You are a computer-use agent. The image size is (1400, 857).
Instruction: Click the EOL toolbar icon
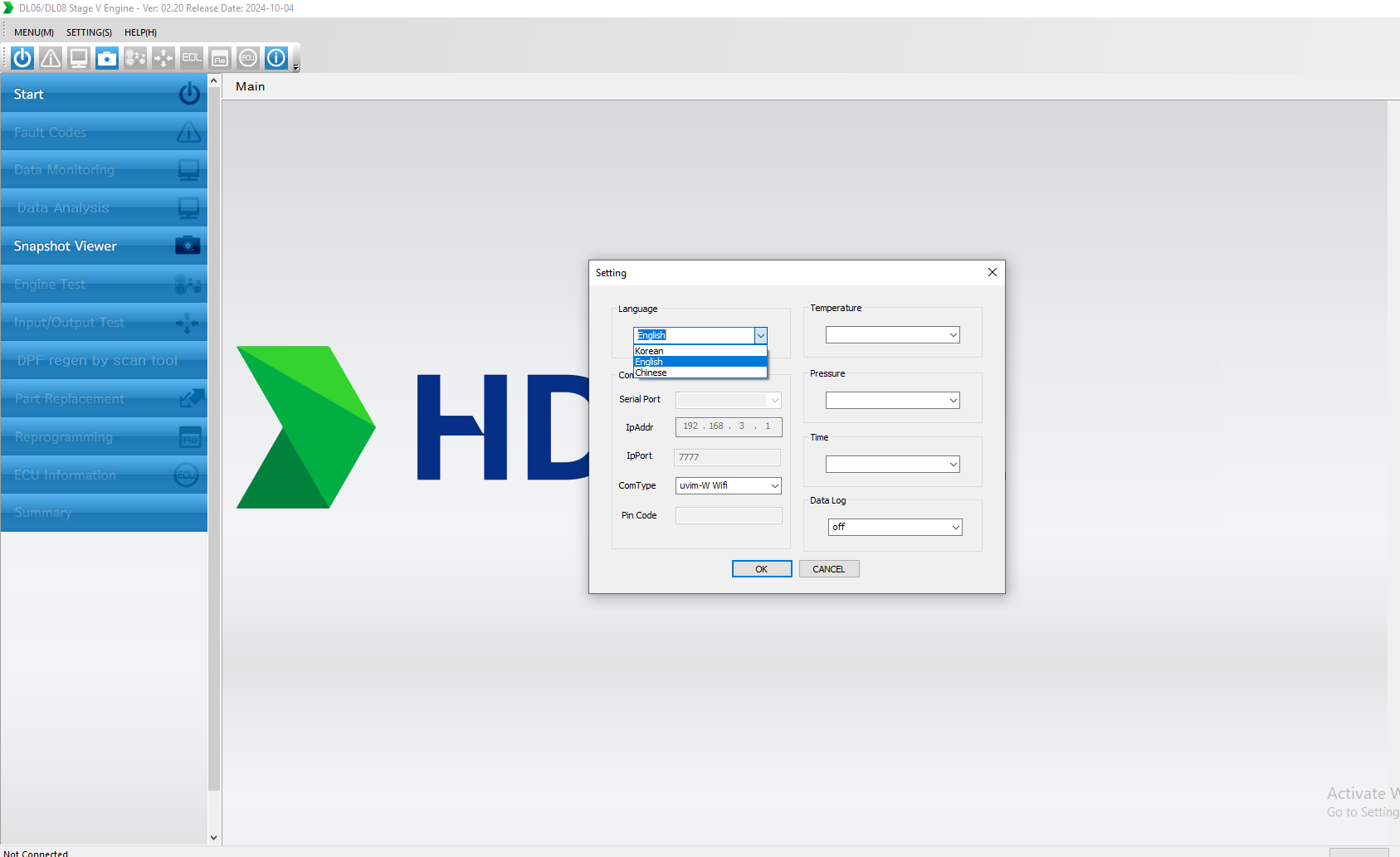pos(192,58)
